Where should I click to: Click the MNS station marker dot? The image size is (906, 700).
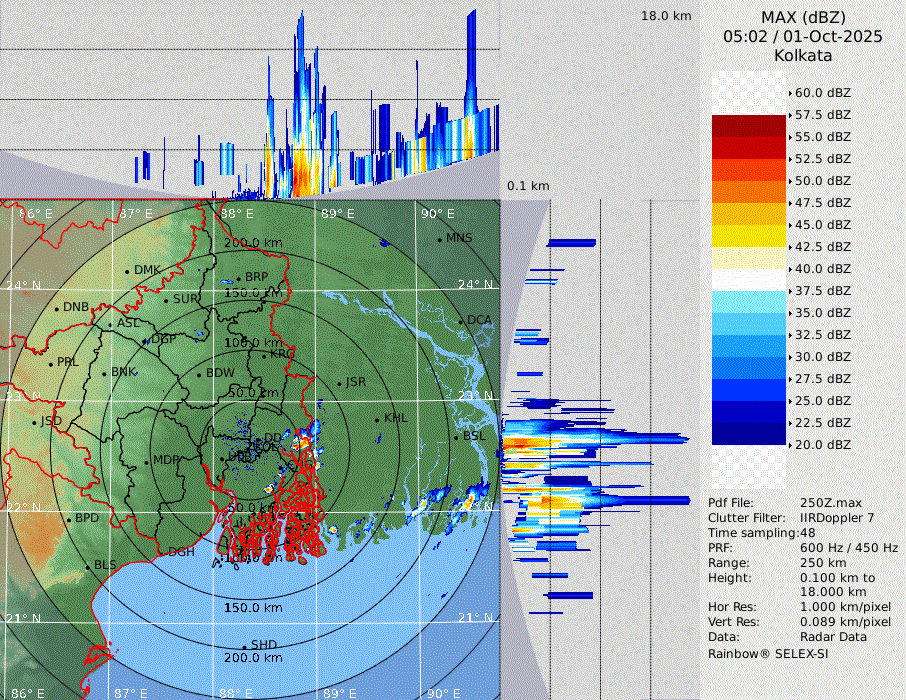coord(439,240)
